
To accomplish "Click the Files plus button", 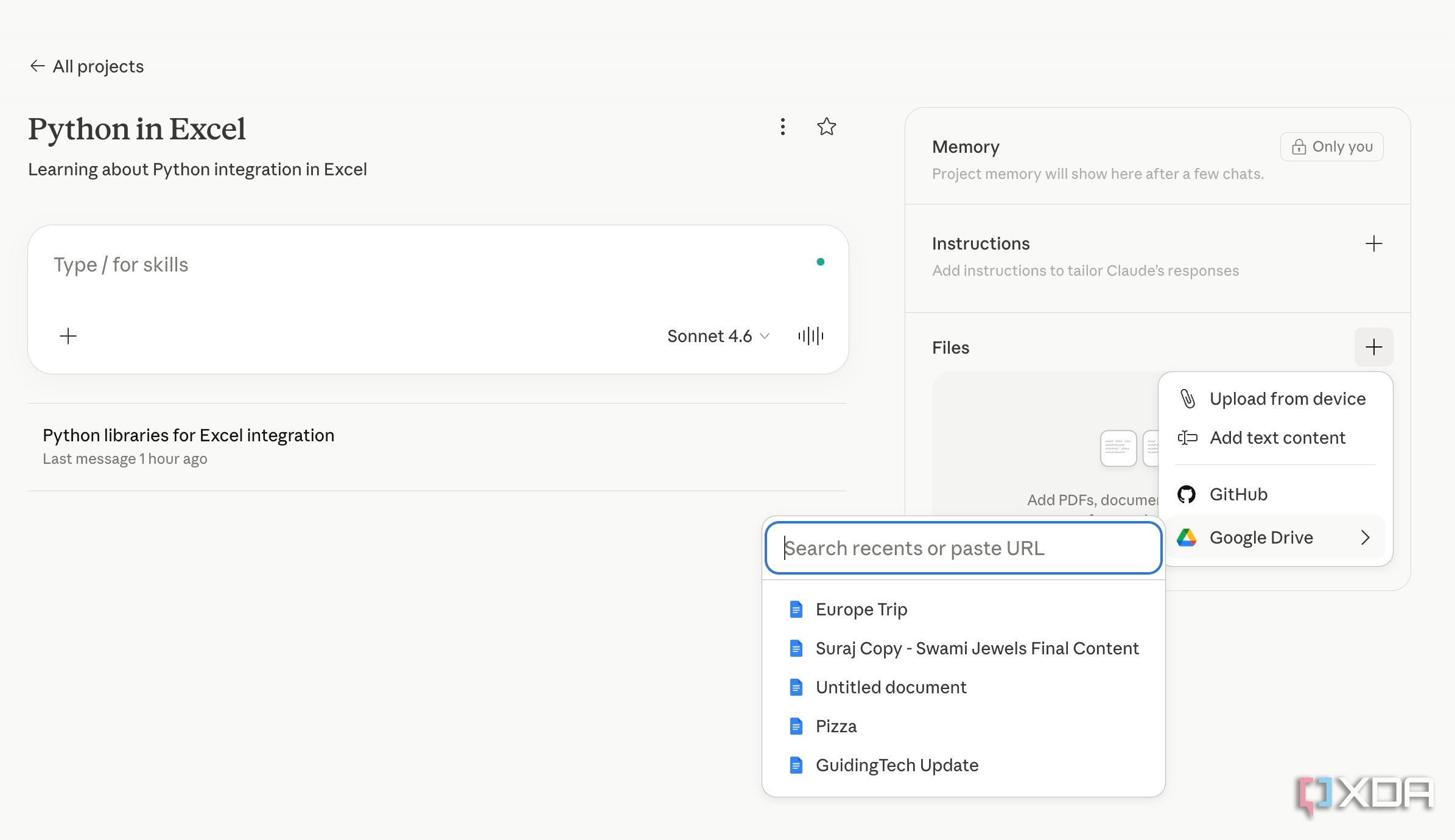I will pyautogui.click(x=1373, y=348).
